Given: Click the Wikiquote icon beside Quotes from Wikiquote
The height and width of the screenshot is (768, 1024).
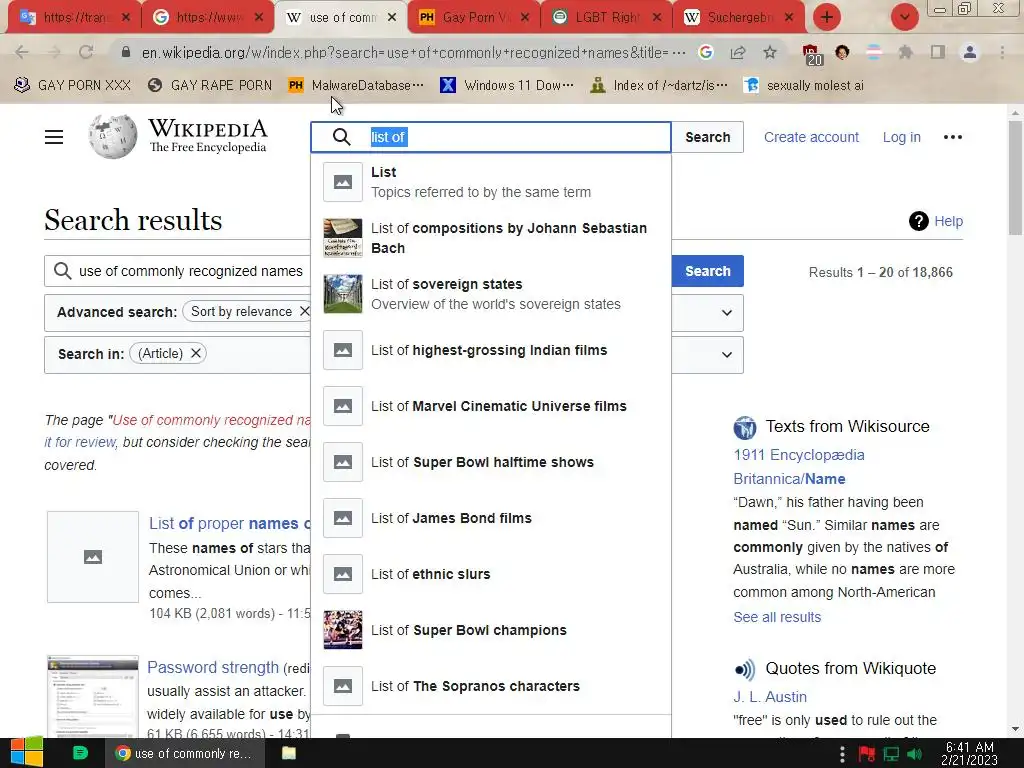Looking at the screenshot, I should (744, 669).
